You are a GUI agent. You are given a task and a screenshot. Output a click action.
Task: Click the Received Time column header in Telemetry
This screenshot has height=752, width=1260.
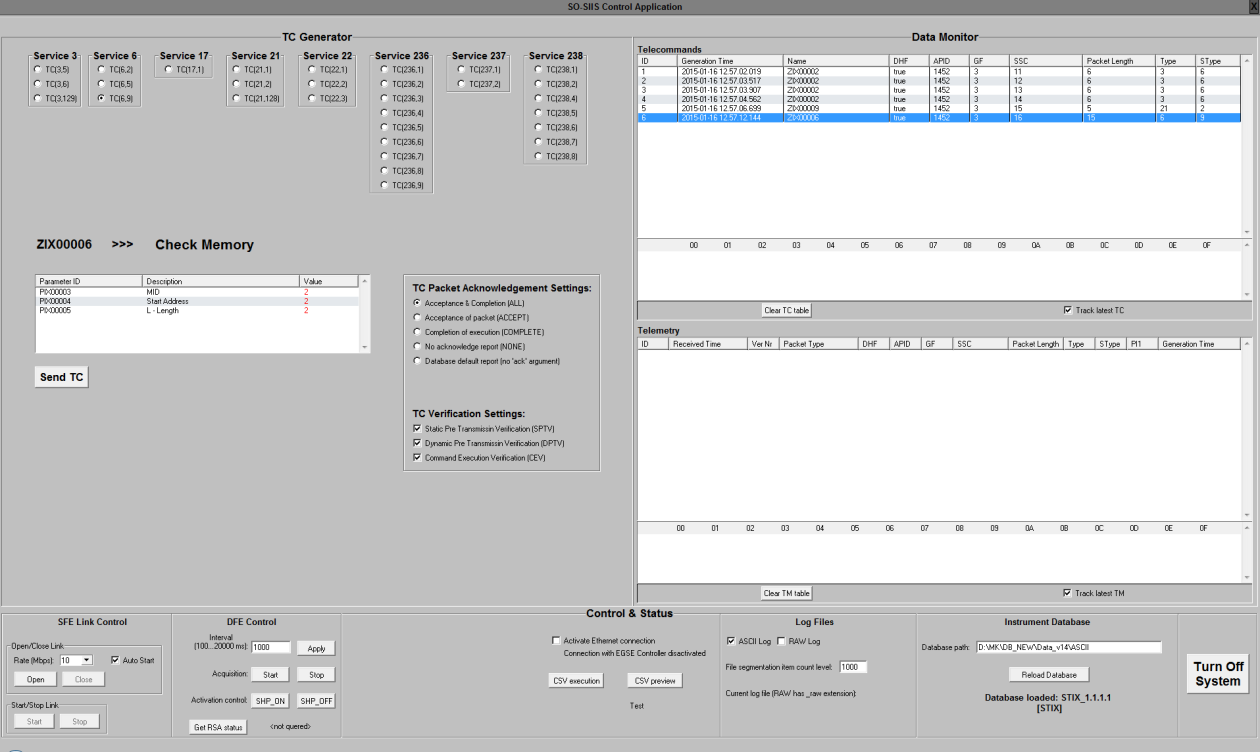tap(708, 344)
